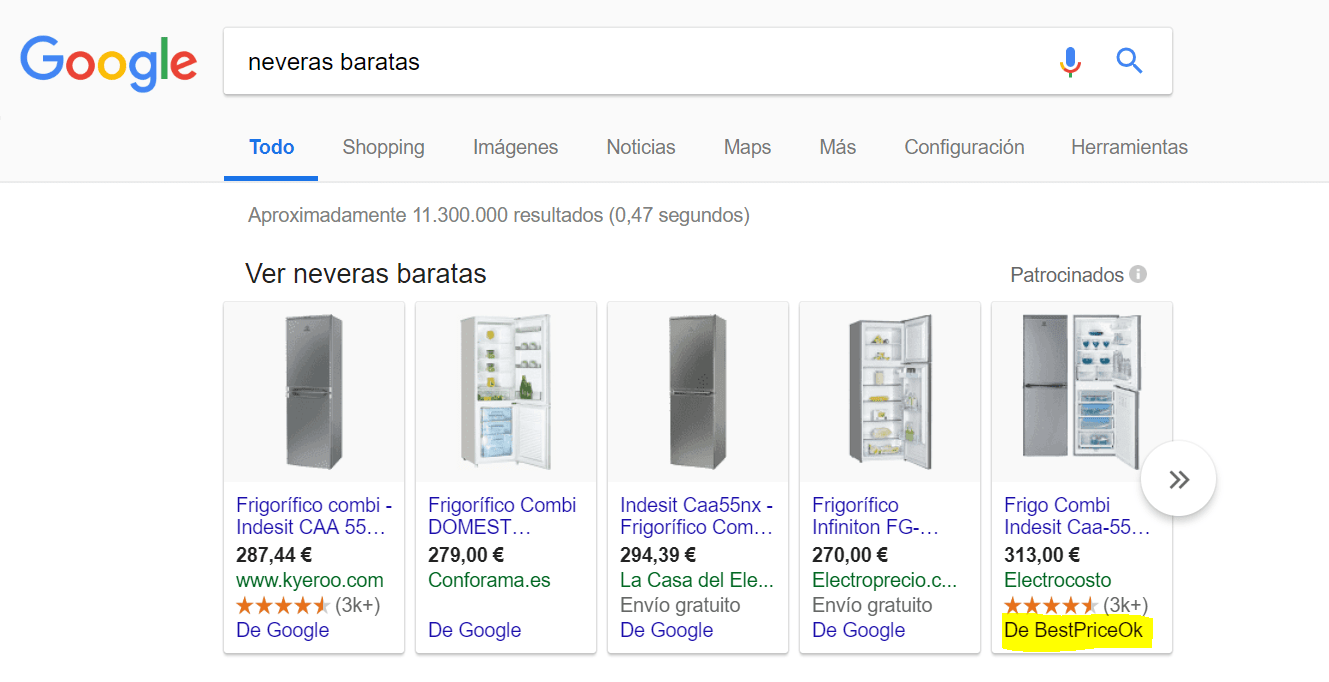Select the Todo tab
The height and width of the screenshot is (682, 1329).
click(x=272, y=147)
